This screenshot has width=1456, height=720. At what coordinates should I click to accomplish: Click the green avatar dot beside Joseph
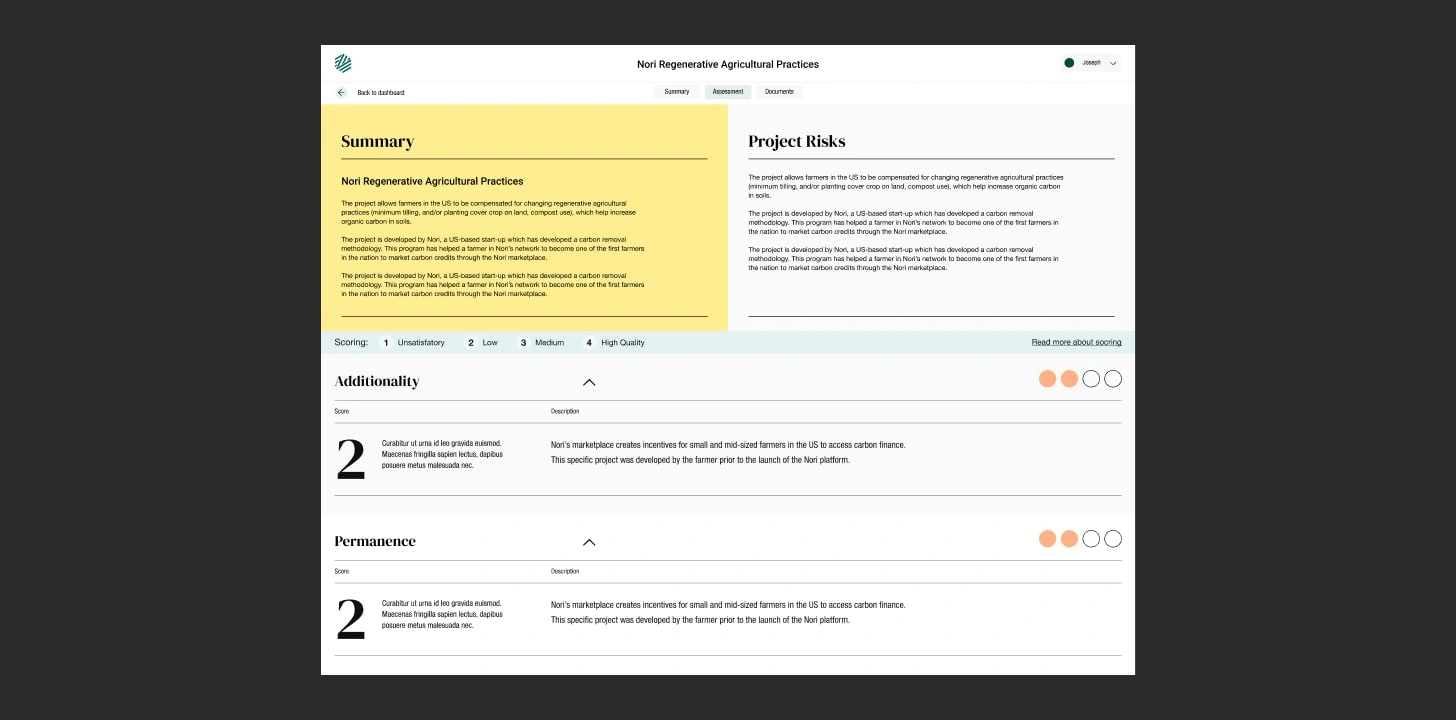(x=1069, y=63)
